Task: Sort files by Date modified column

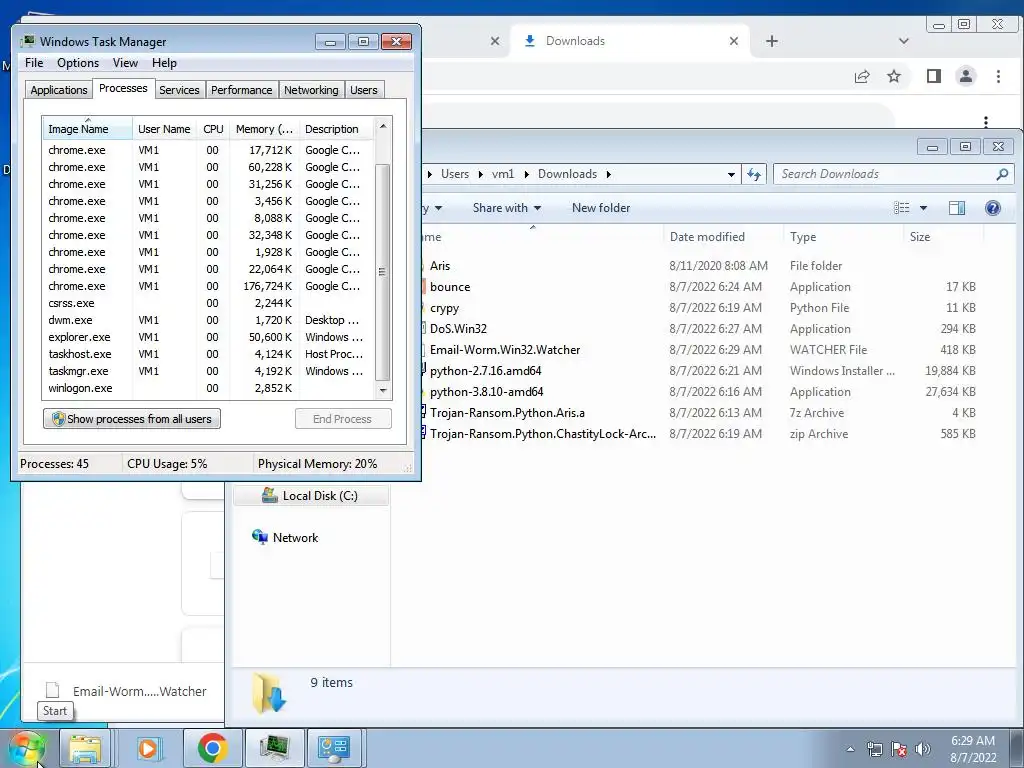Action: (x=722, y=237)
